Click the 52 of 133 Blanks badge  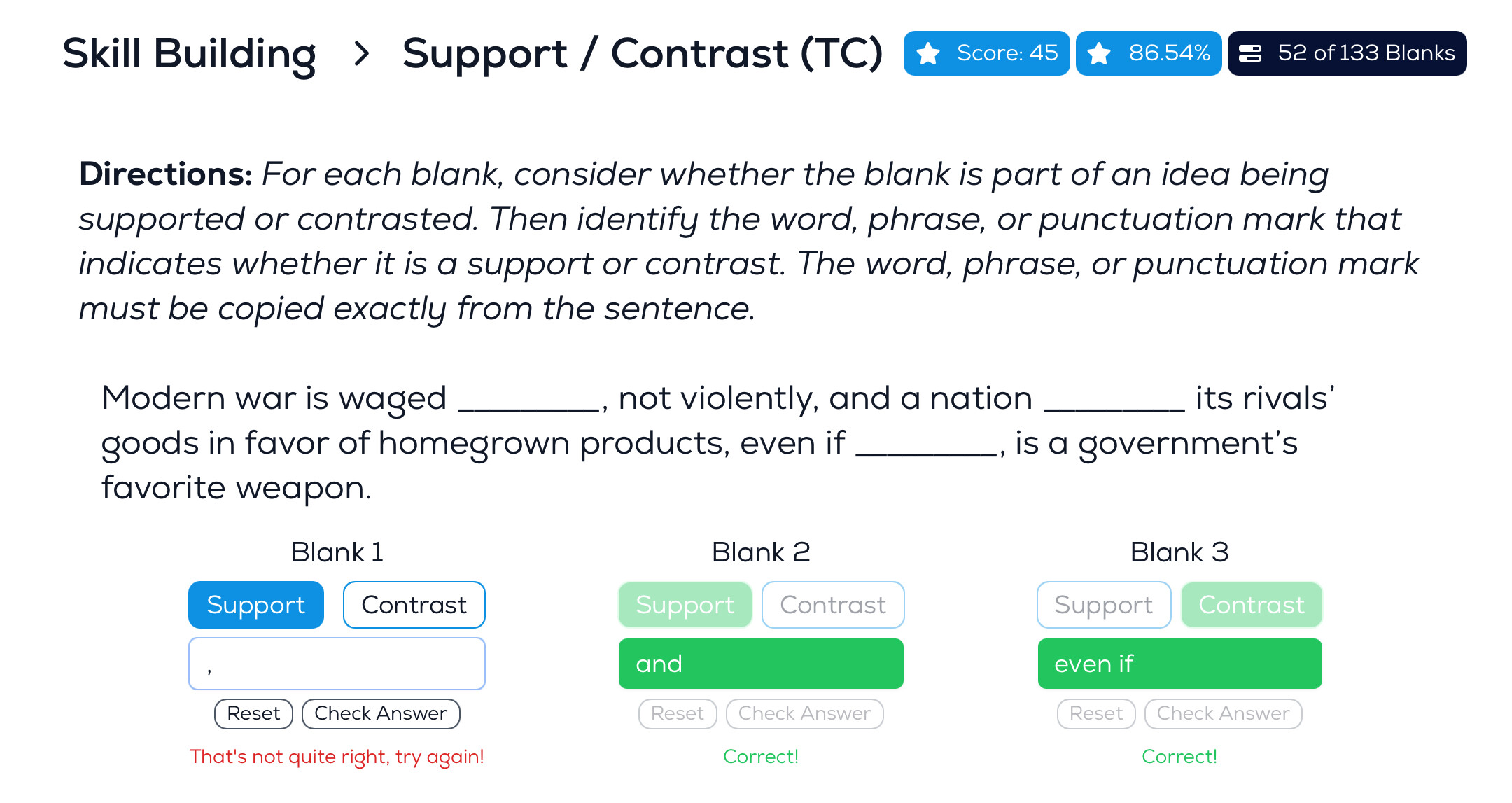coord(1347,53)
